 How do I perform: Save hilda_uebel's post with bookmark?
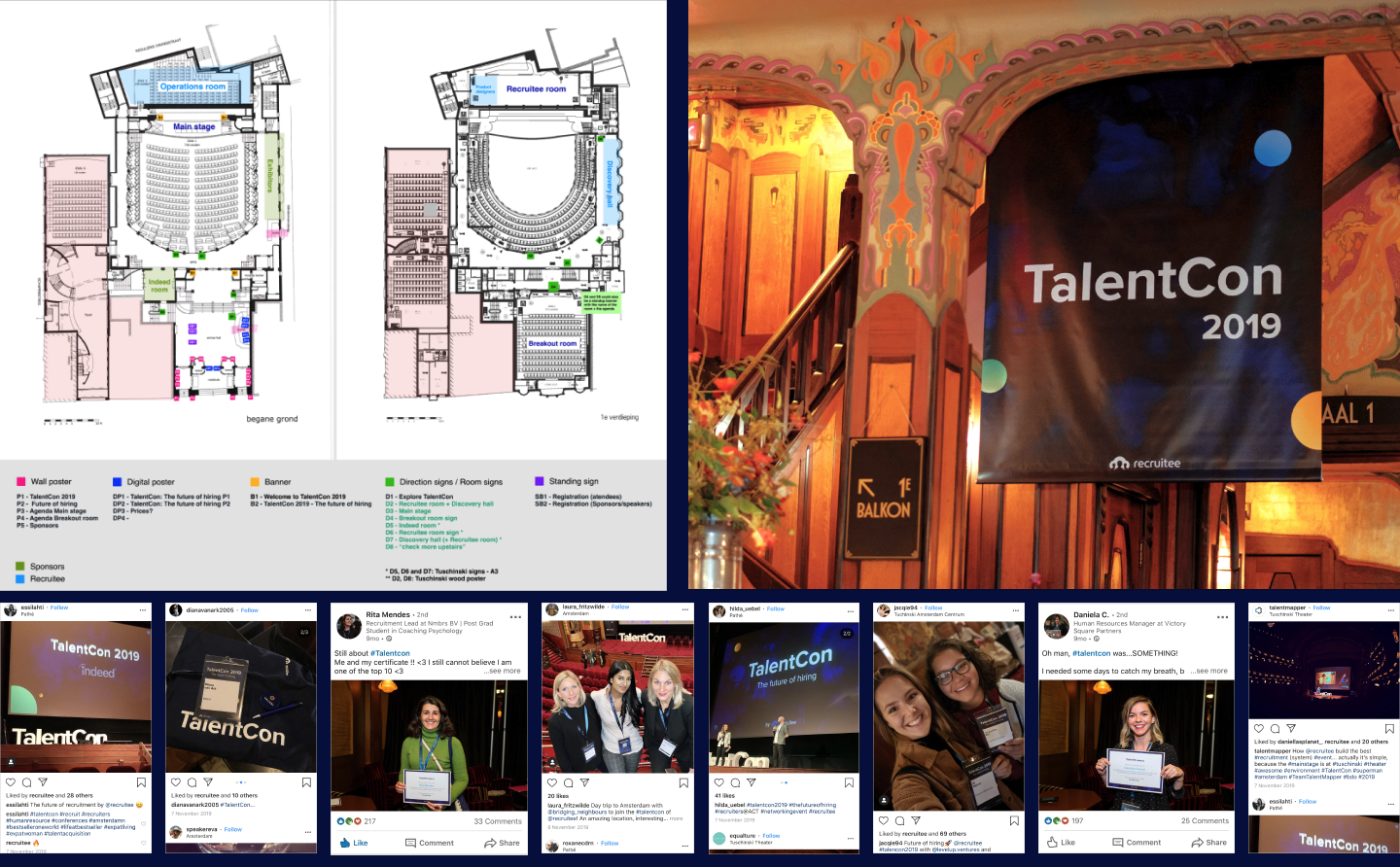pyautogui.click(x=849, y=782)
